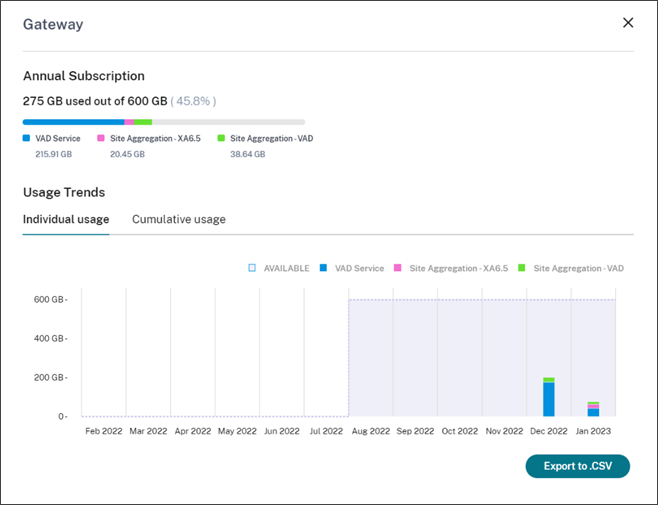Click the 45.8% usage percentage text

click(193, 101)
